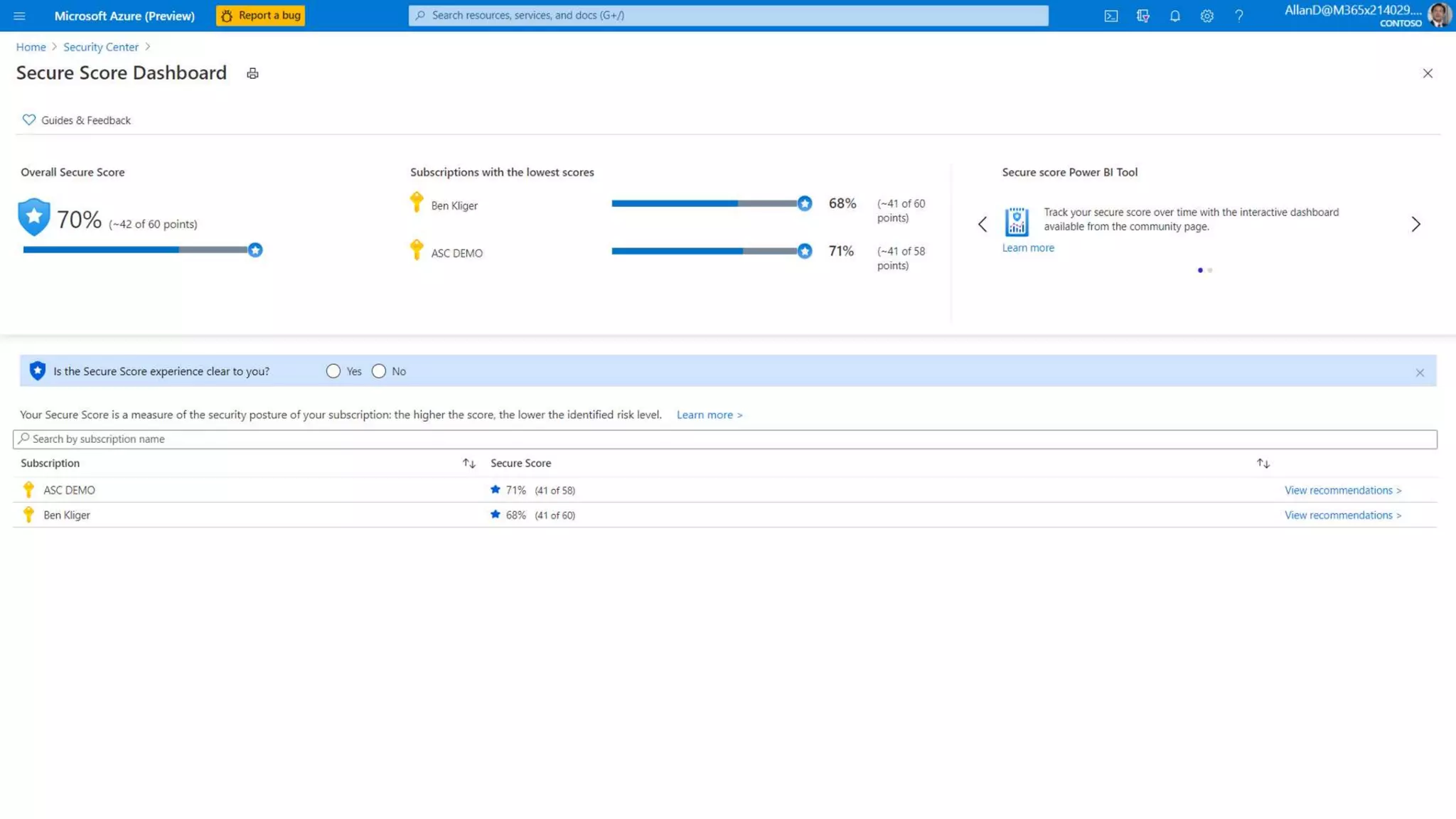This screenshot has height=819, width=1456.
Task: Go to previous carousel item arrow
Action: pos(983,224)
